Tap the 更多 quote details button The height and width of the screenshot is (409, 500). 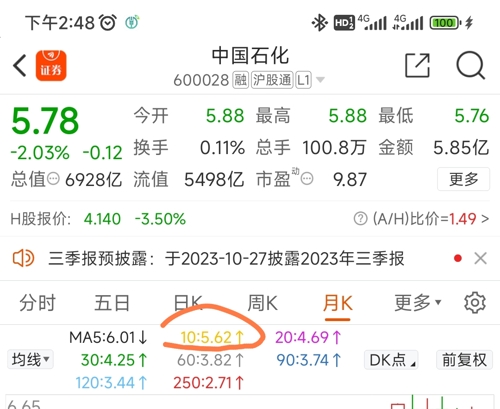click(463, 179)
